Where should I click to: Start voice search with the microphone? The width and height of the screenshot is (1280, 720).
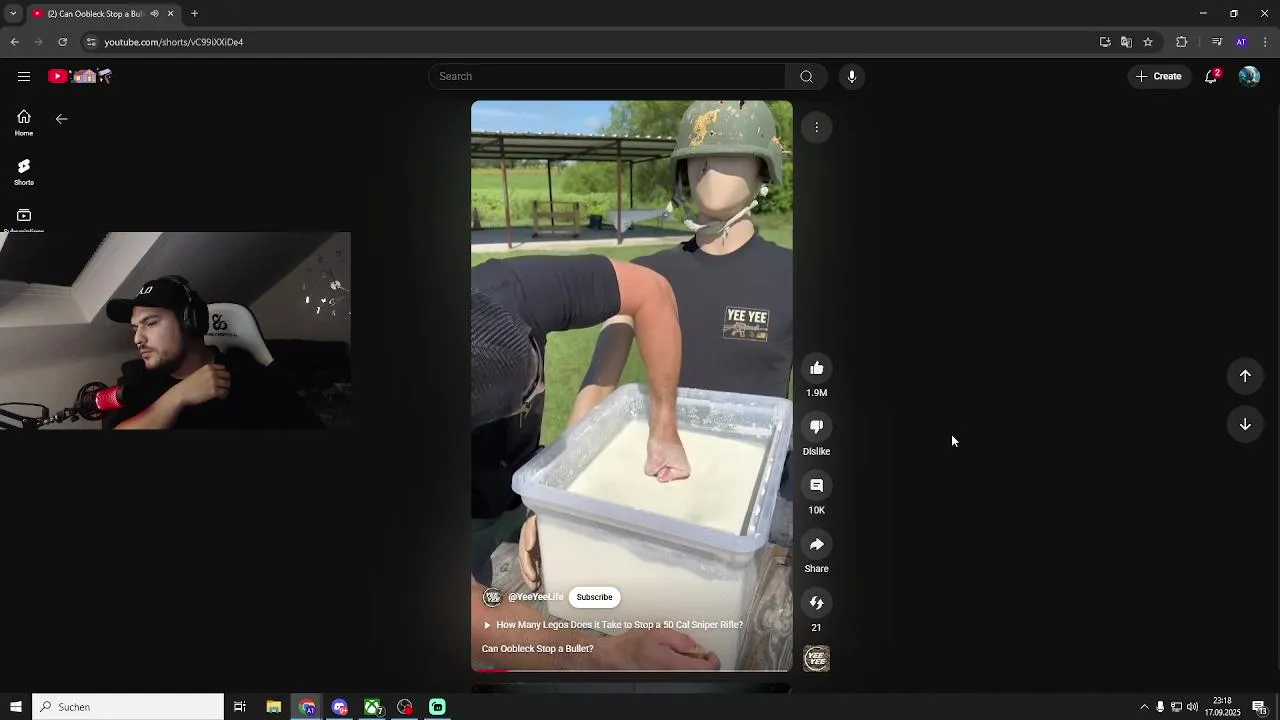pyautogui.click(x=852, y=76)
